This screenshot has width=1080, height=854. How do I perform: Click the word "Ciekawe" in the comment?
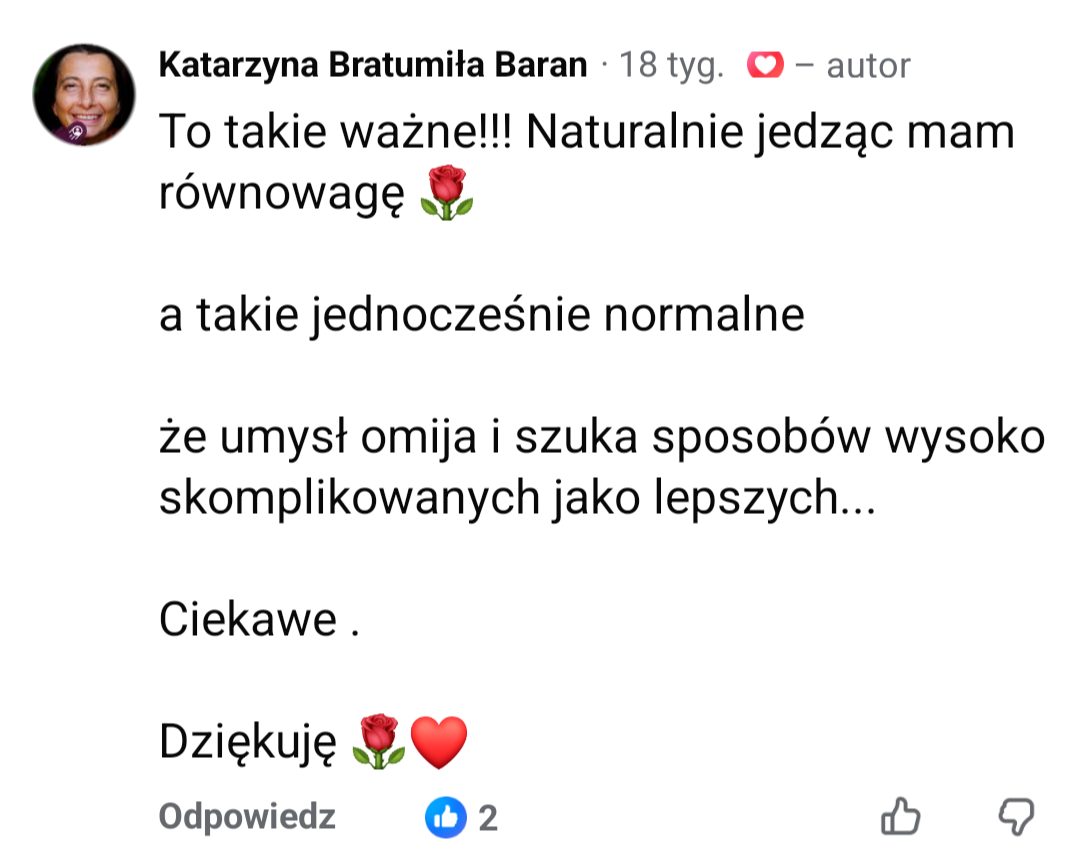point(249,621)
